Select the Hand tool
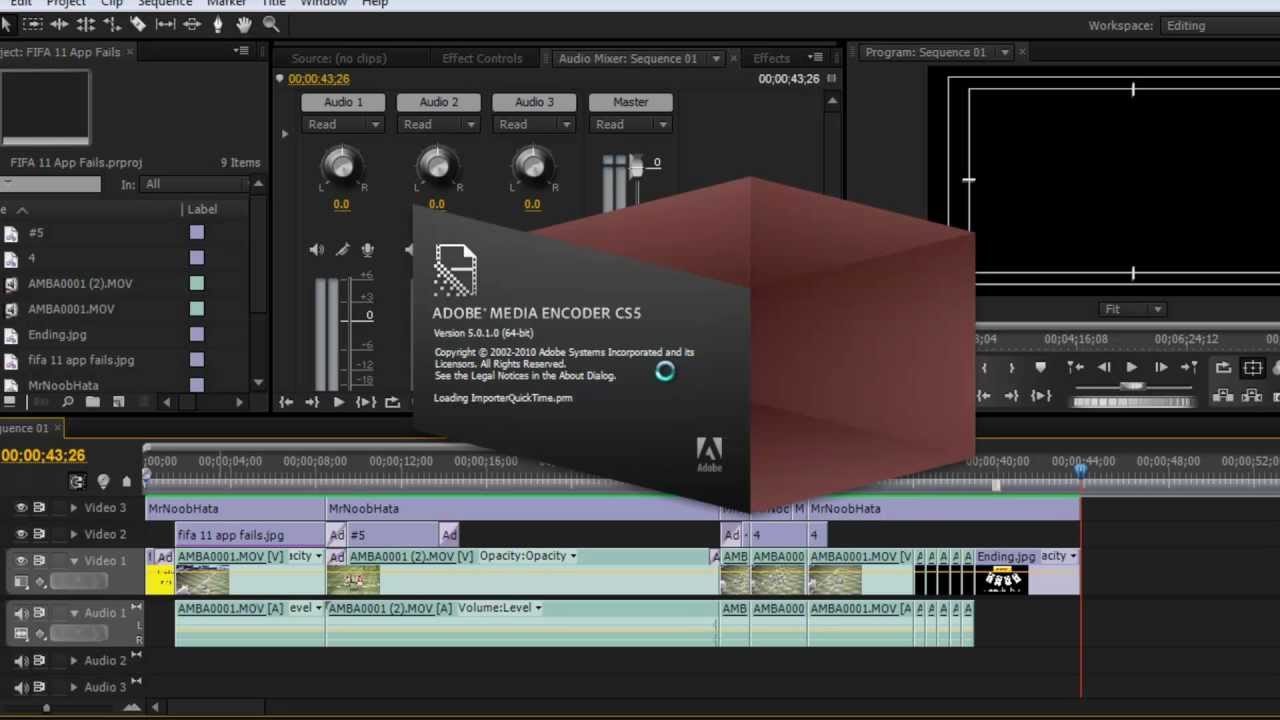The image size is (1280, 720). click(x=244, y=24)
